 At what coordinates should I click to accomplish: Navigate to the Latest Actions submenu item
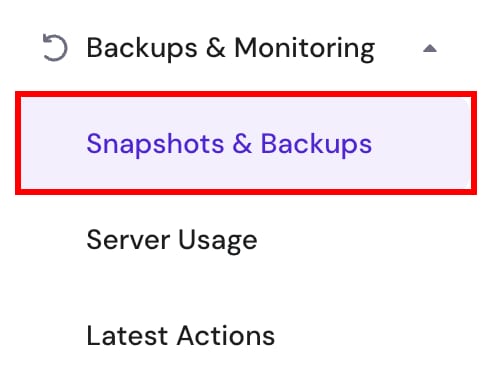pos(180,336)
